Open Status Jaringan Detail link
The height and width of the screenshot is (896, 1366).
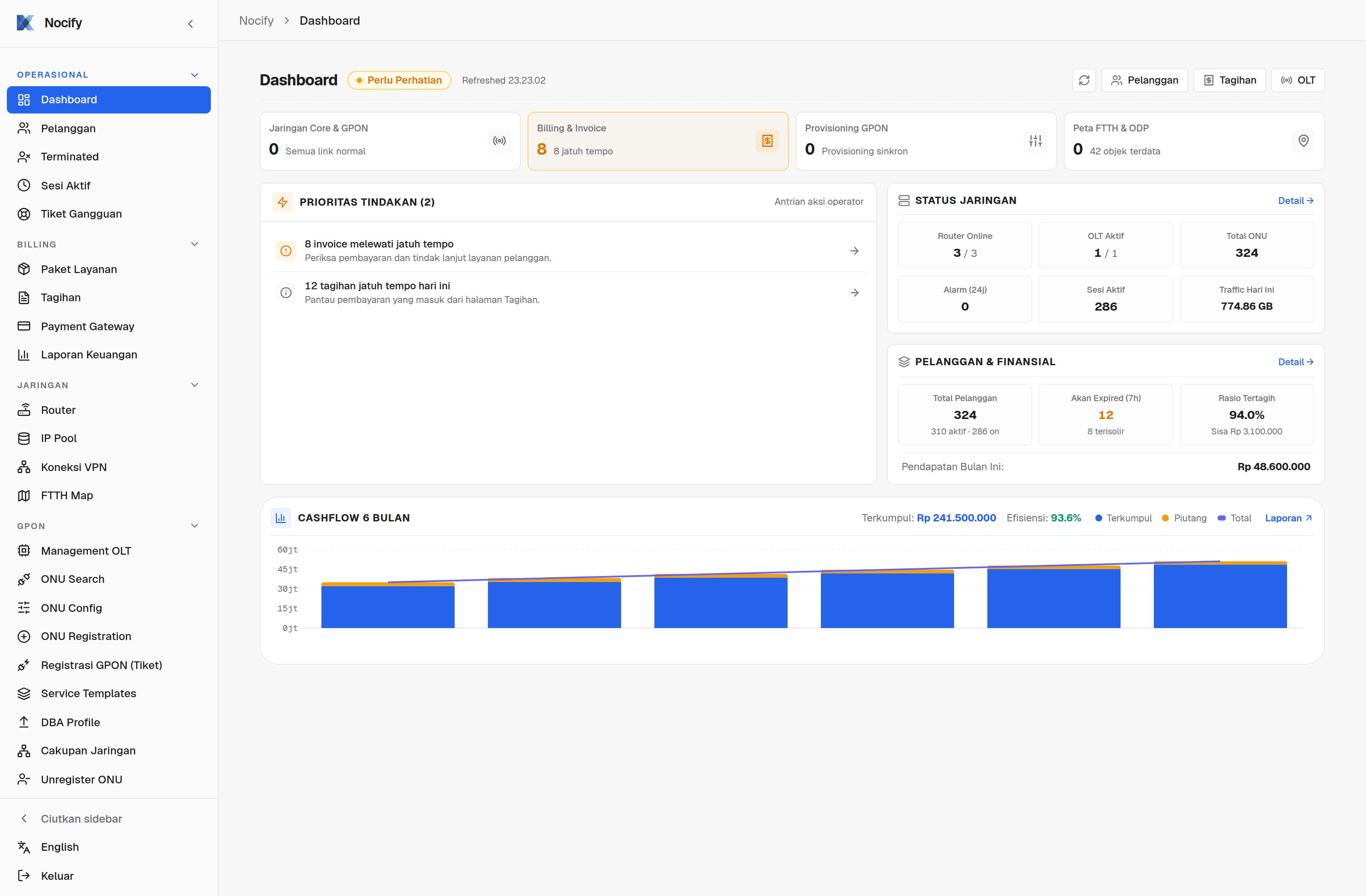pos(1296,201)
